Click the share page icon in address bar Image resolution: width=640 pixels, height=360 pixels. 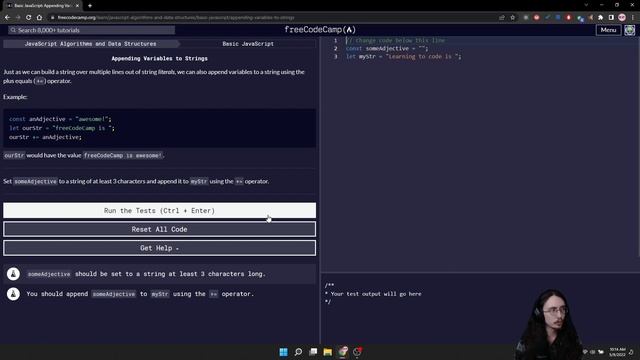coord(502,18)
